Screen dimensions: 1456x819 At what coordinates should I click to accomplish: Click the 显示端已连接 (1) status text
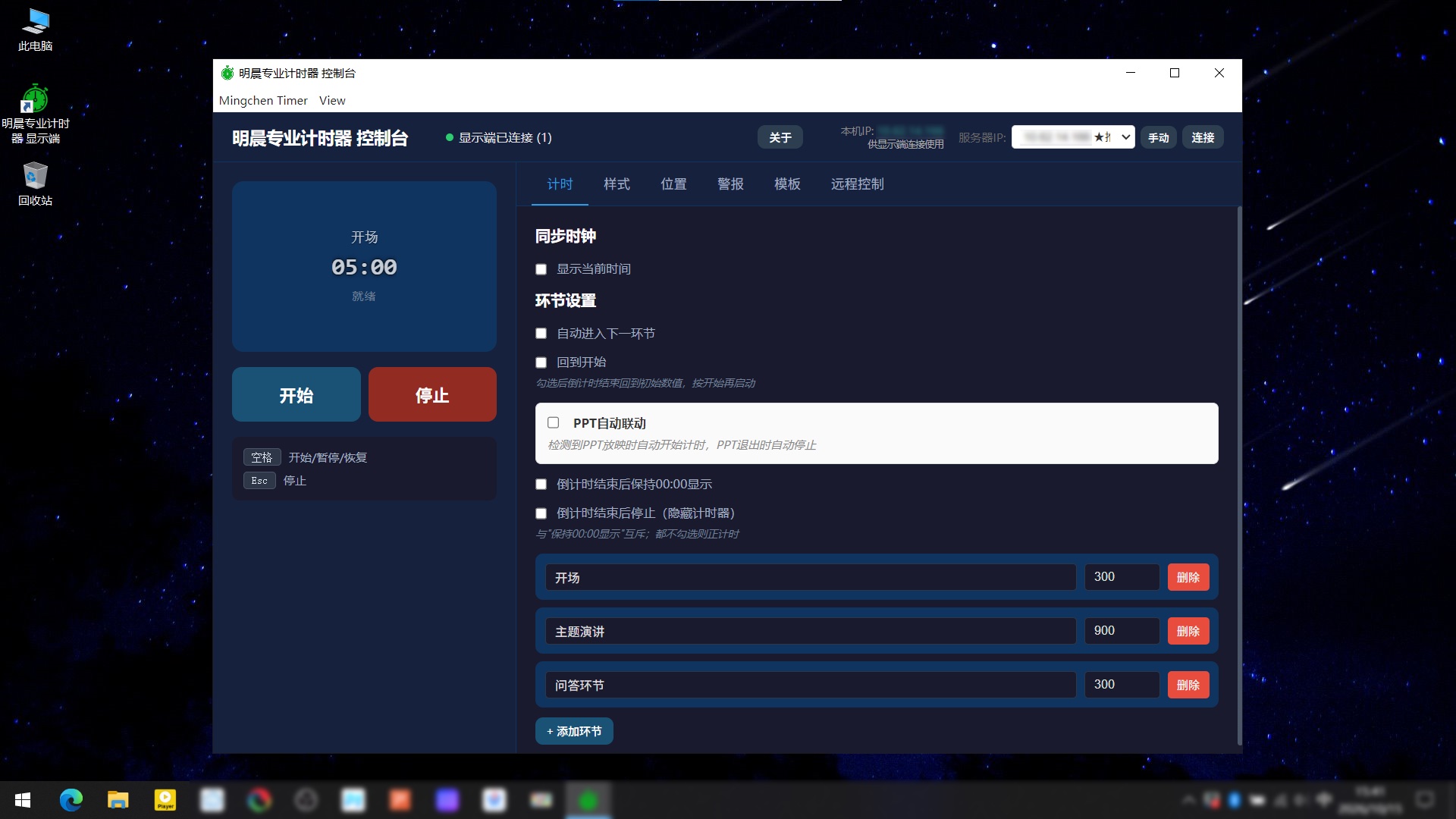tap(505, 137)
